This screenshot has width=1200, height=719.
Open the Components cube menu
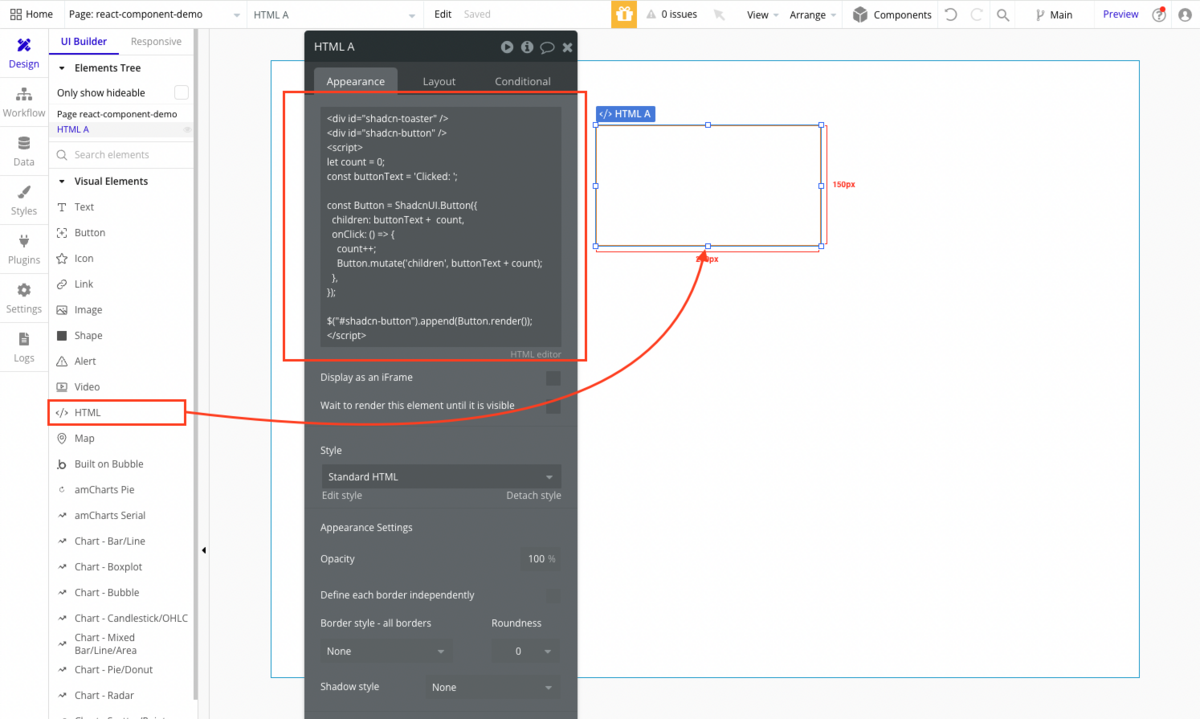[x=891, y=14]
